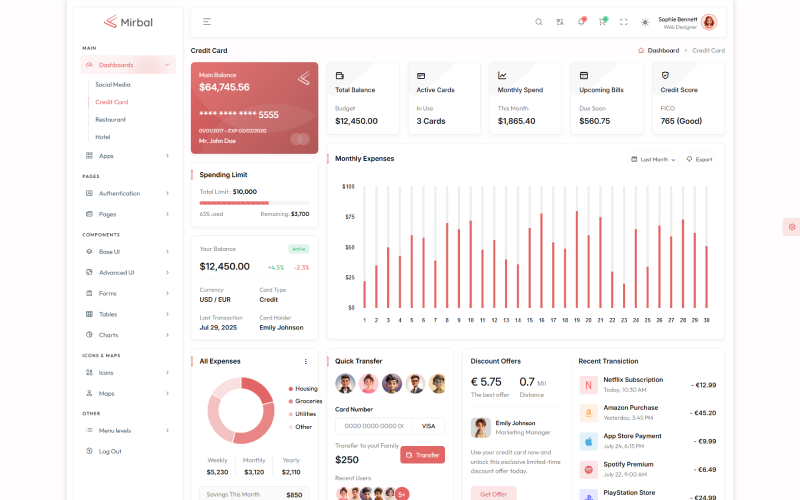Click the floating settings gear on right edge
Screen dimensions: 800x500
[x=791, y=227]
